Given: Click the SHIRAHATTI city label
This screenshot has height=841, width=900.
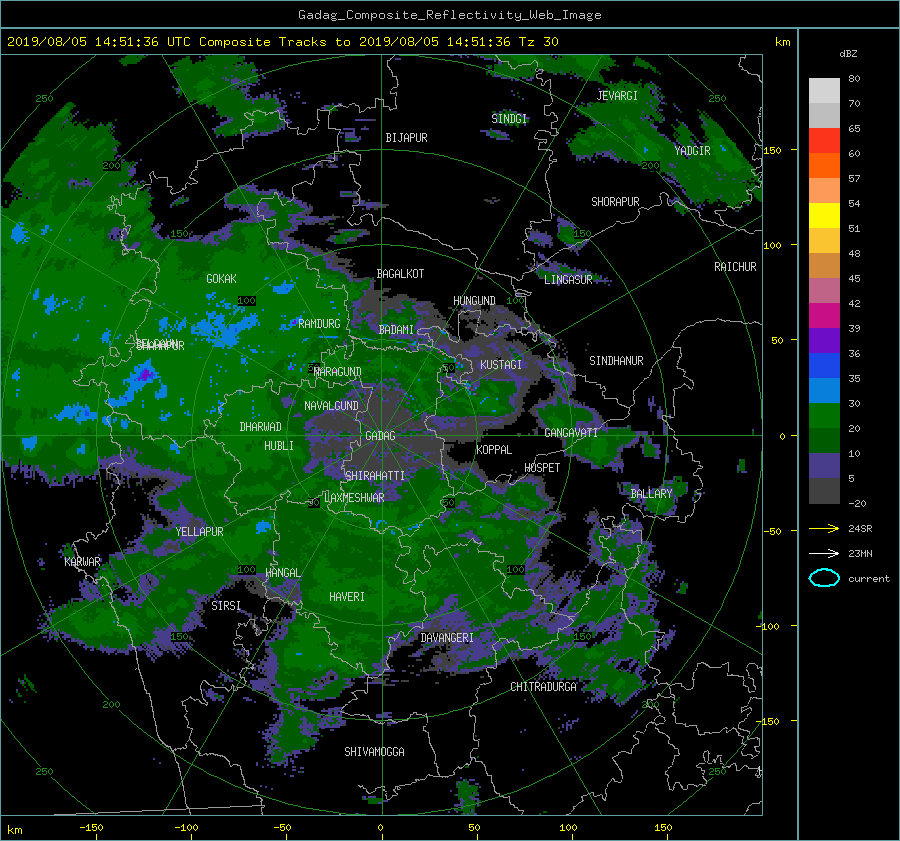Looking at the screenshot, I should coord(375,476).
